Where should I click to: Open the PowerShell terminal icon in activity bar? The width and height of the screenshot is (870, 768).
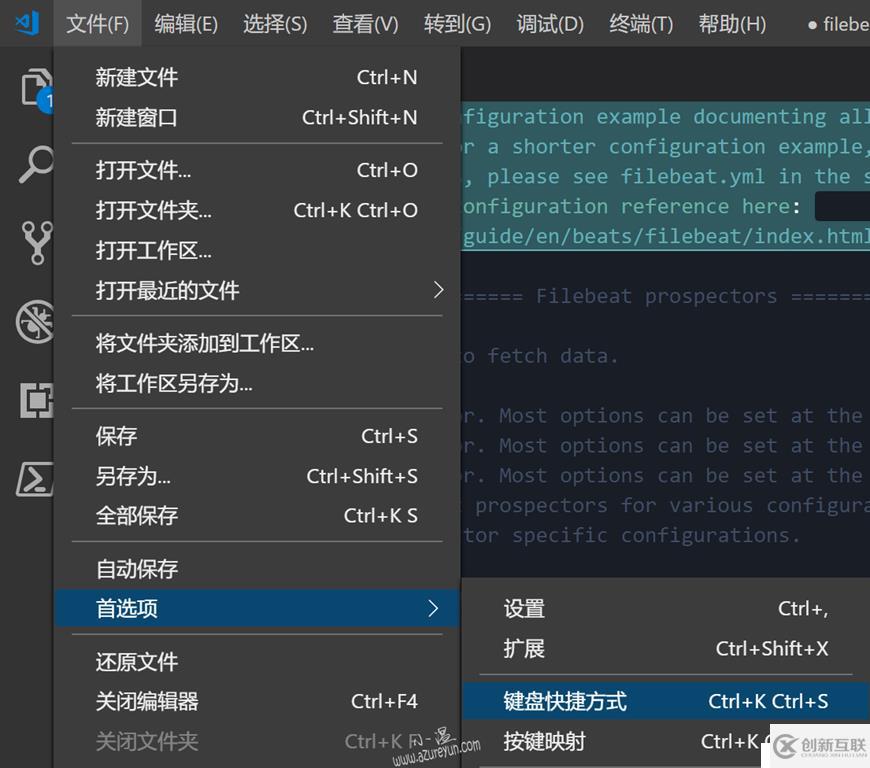(35, 479)
